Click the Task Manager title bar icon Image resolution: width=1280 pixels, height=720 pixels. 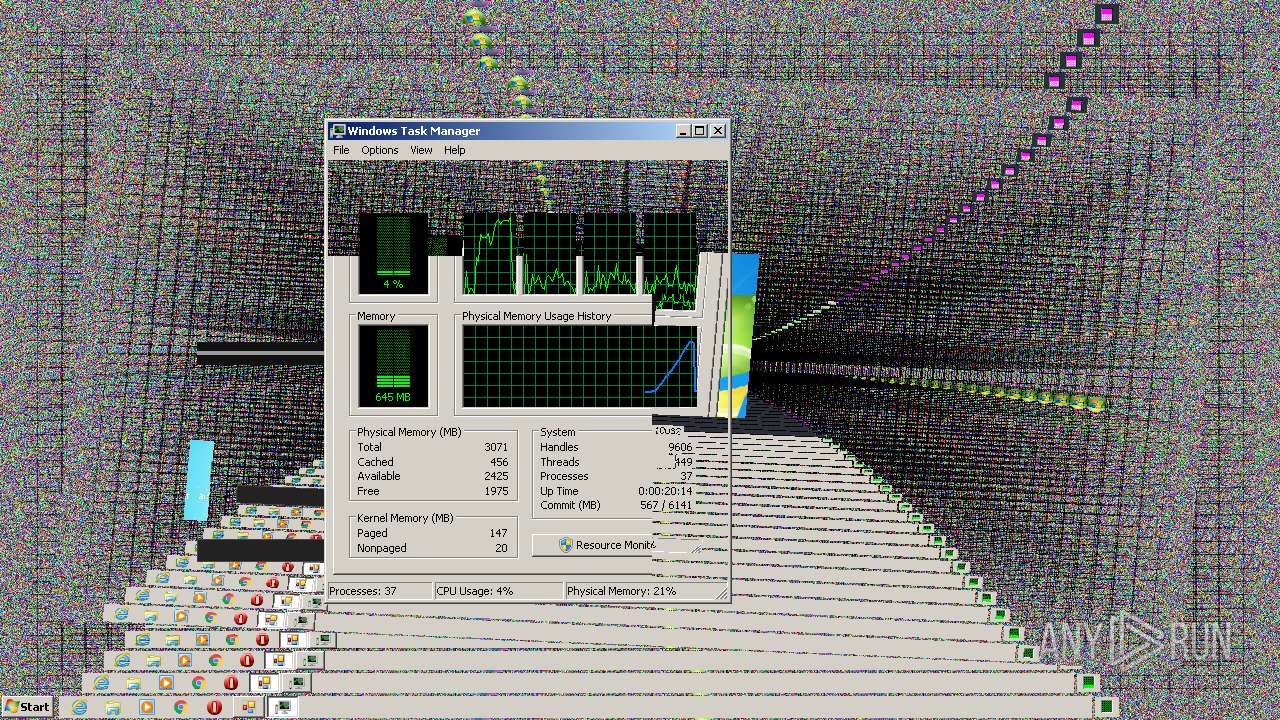tap(338, 131)
